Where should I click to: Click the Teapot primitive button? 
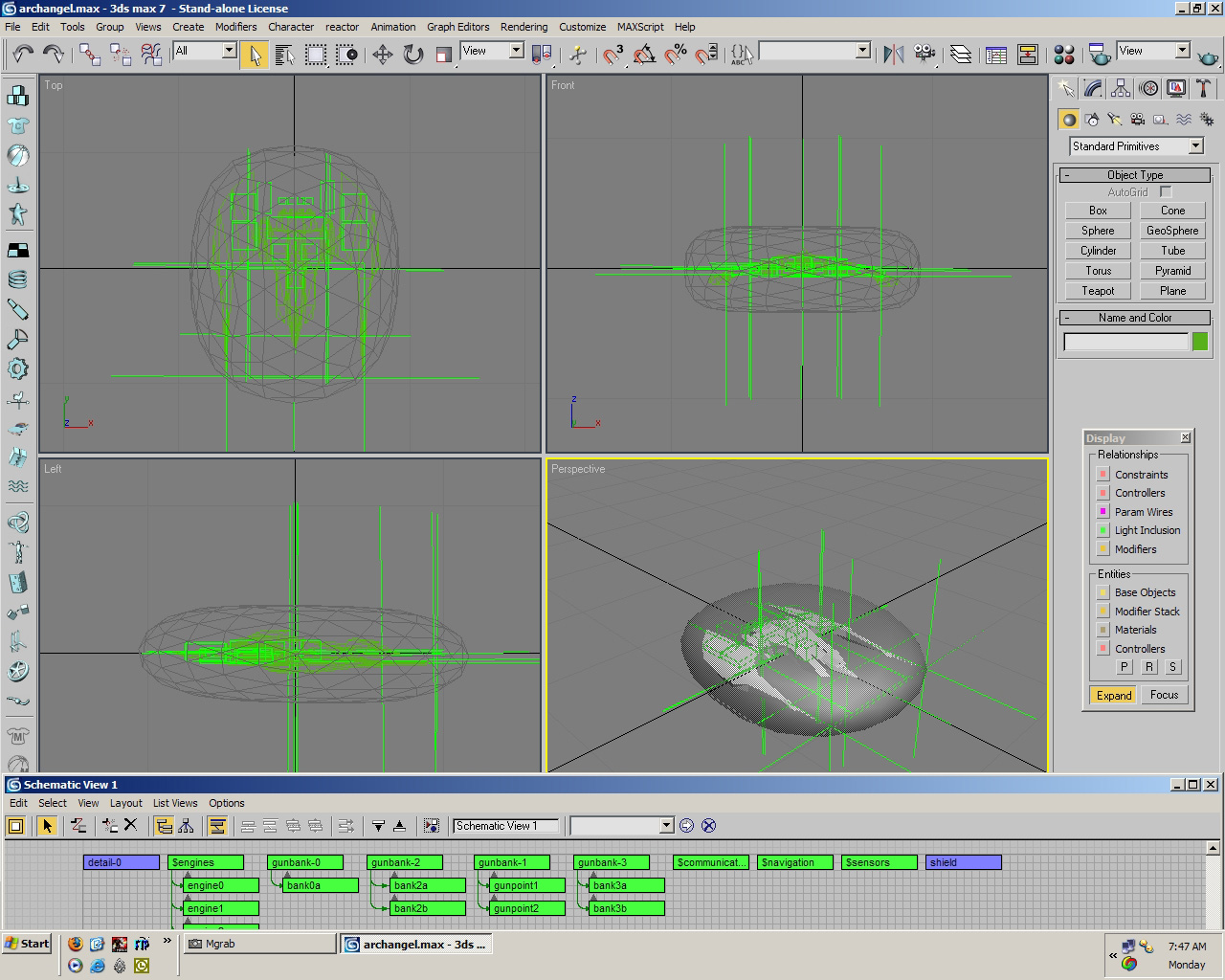coord(1098,291)
